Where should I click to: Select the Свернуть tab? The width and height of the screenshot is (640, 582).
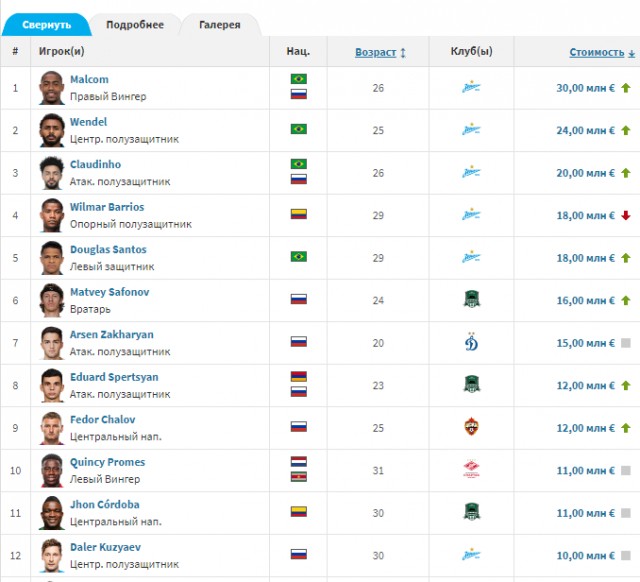(47, 25)
